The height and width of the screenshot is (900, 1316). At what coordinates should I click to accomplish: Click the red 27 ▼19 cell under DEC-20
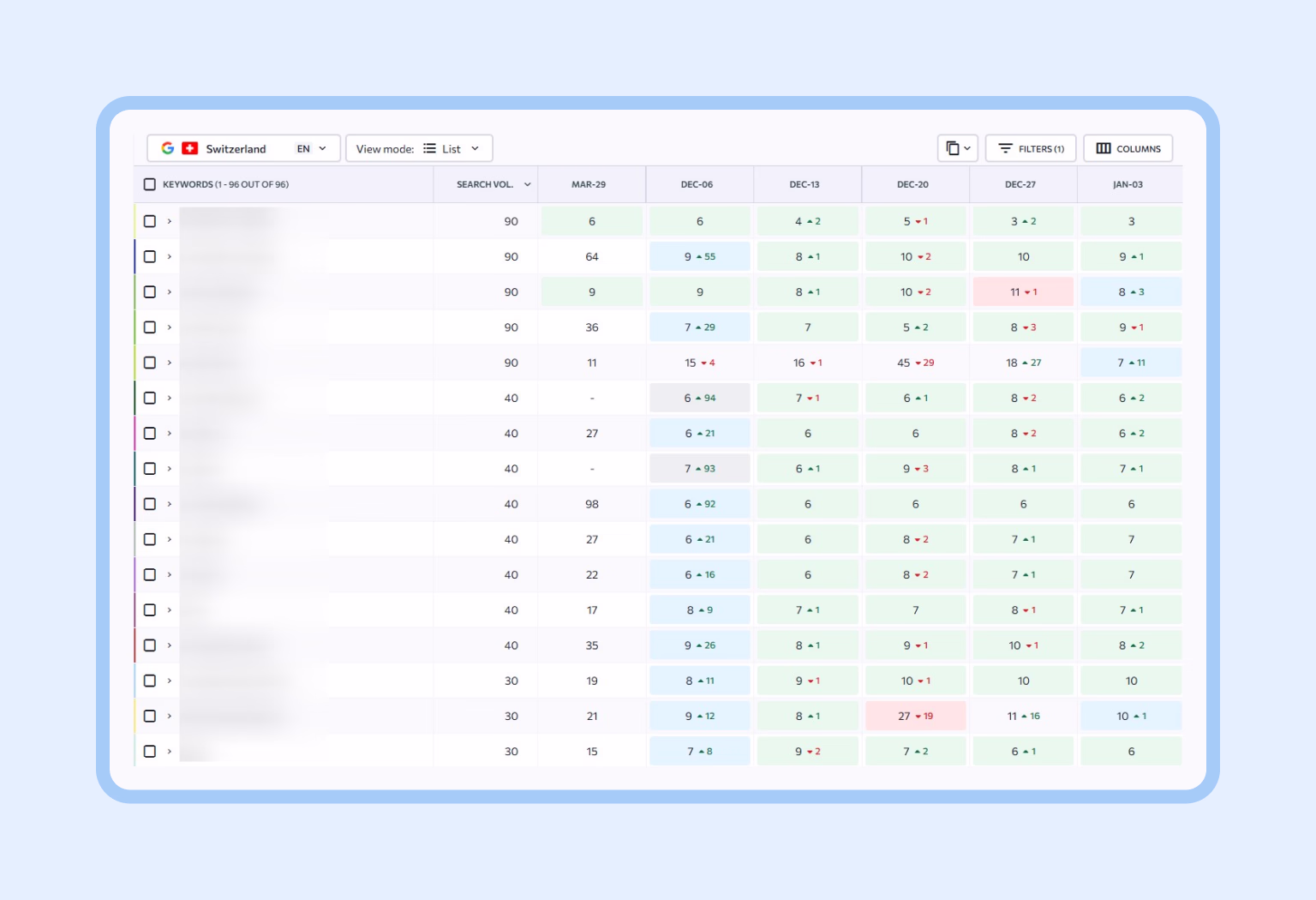tap(915, 716)
